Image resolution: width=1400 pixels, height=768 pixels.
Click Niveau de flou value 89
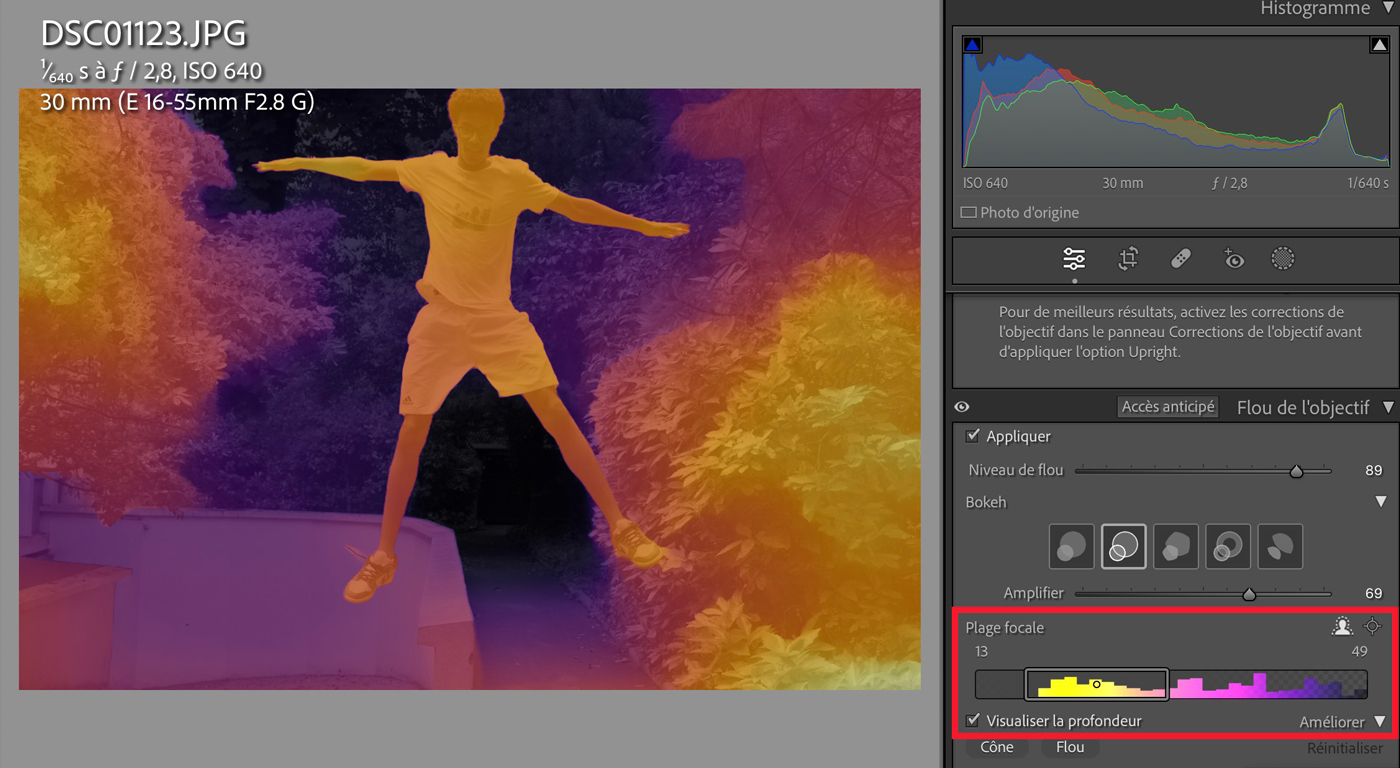point(1373,470)
